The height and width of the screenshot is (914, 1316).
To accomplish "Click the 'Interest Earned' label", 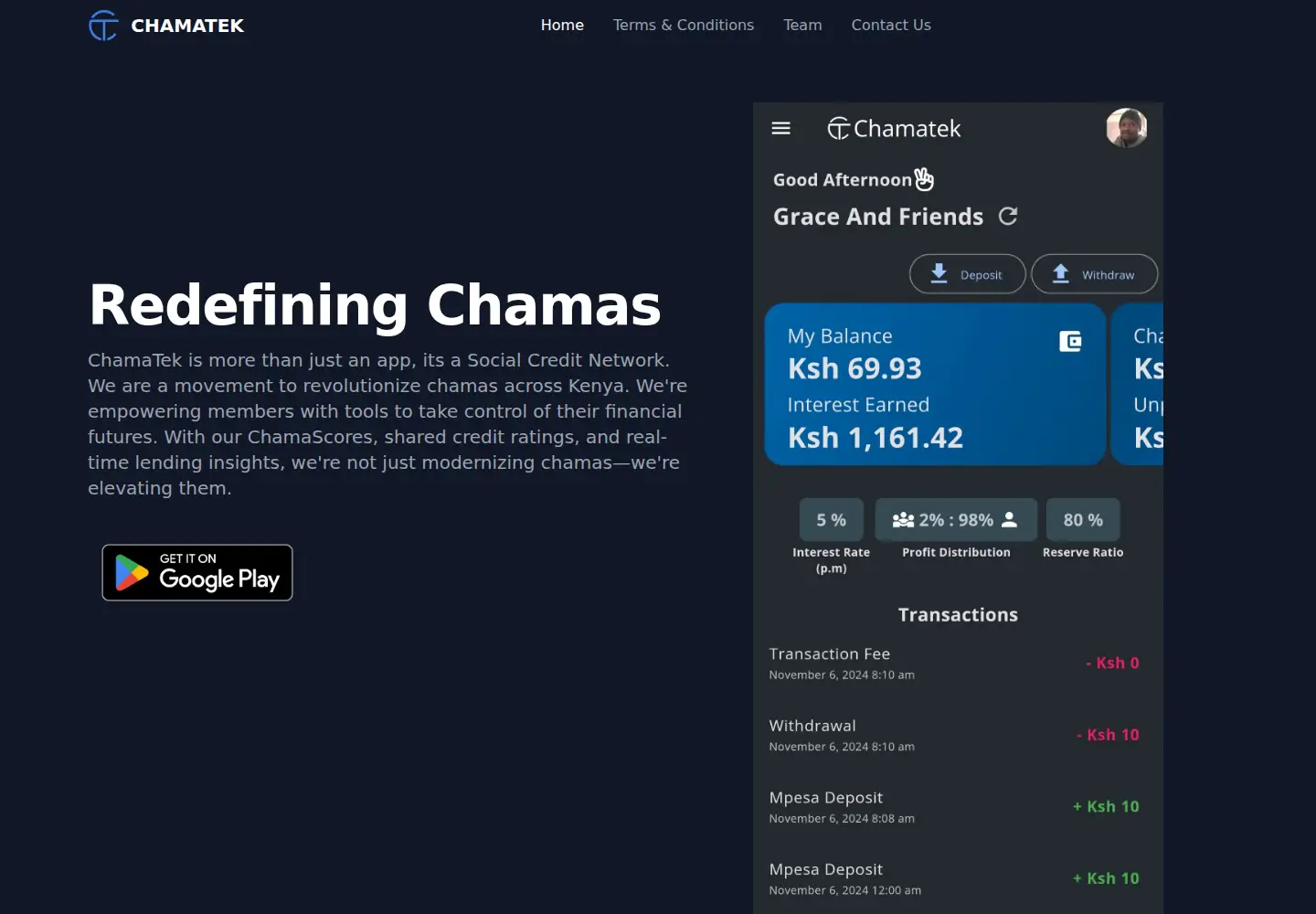I will click(858, 405).
